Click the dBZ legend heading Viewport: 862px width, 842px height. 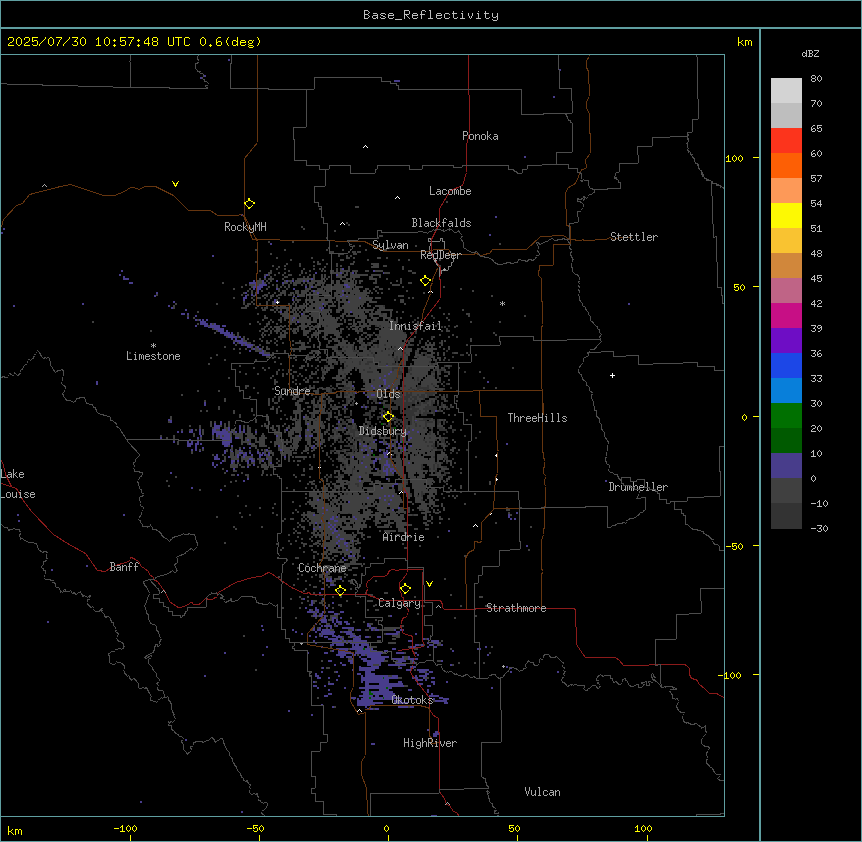point(810,53)
